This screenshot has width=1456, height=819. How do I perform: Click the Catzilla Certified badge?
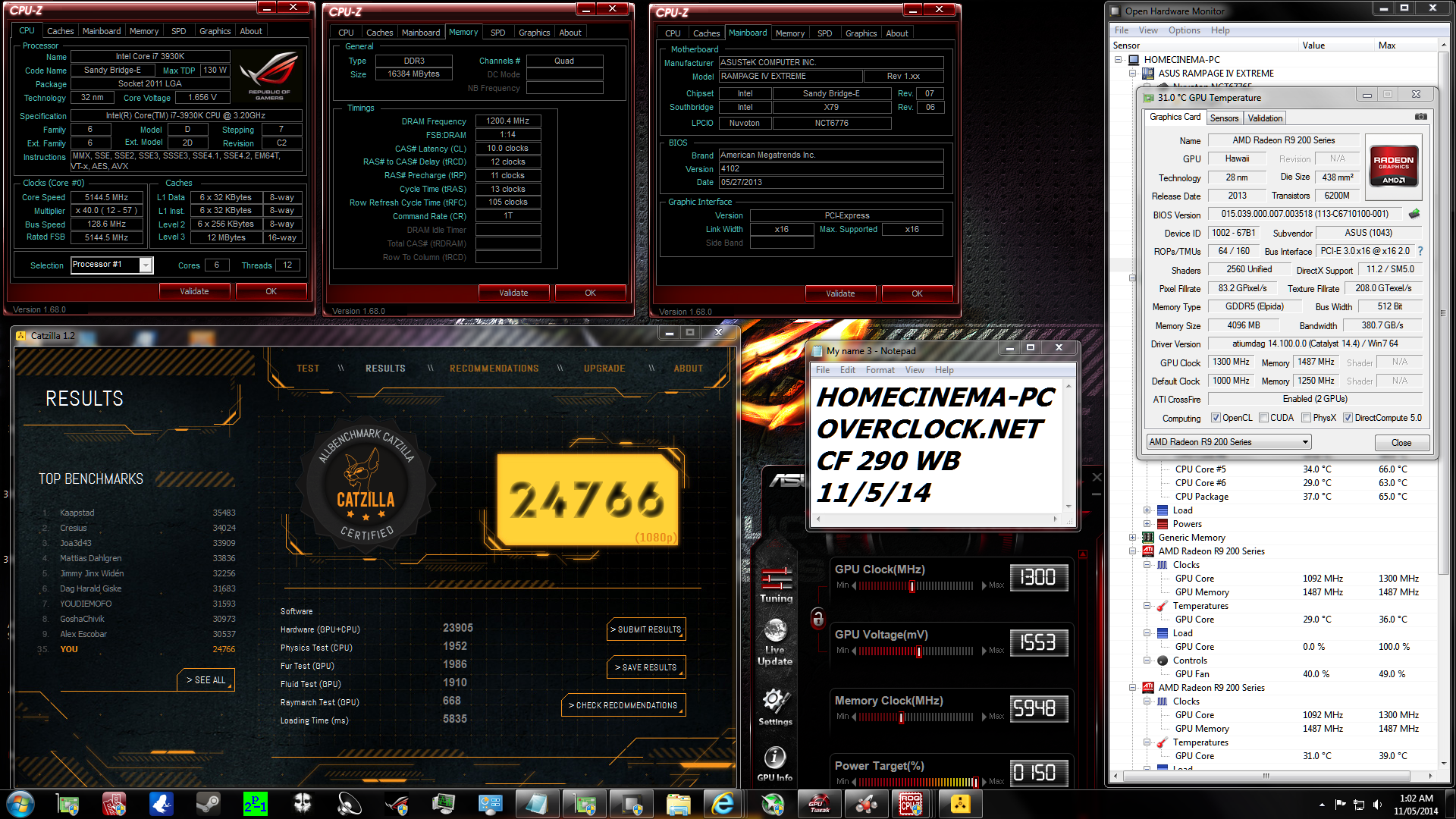[x=366, y=485]
